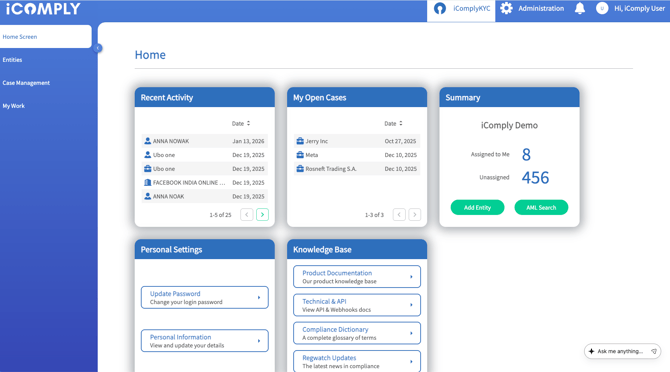The width and height of the screenshot is (670, 372).
Task: Click arrow on Personal Information card
Action: [x=259, y=340]
